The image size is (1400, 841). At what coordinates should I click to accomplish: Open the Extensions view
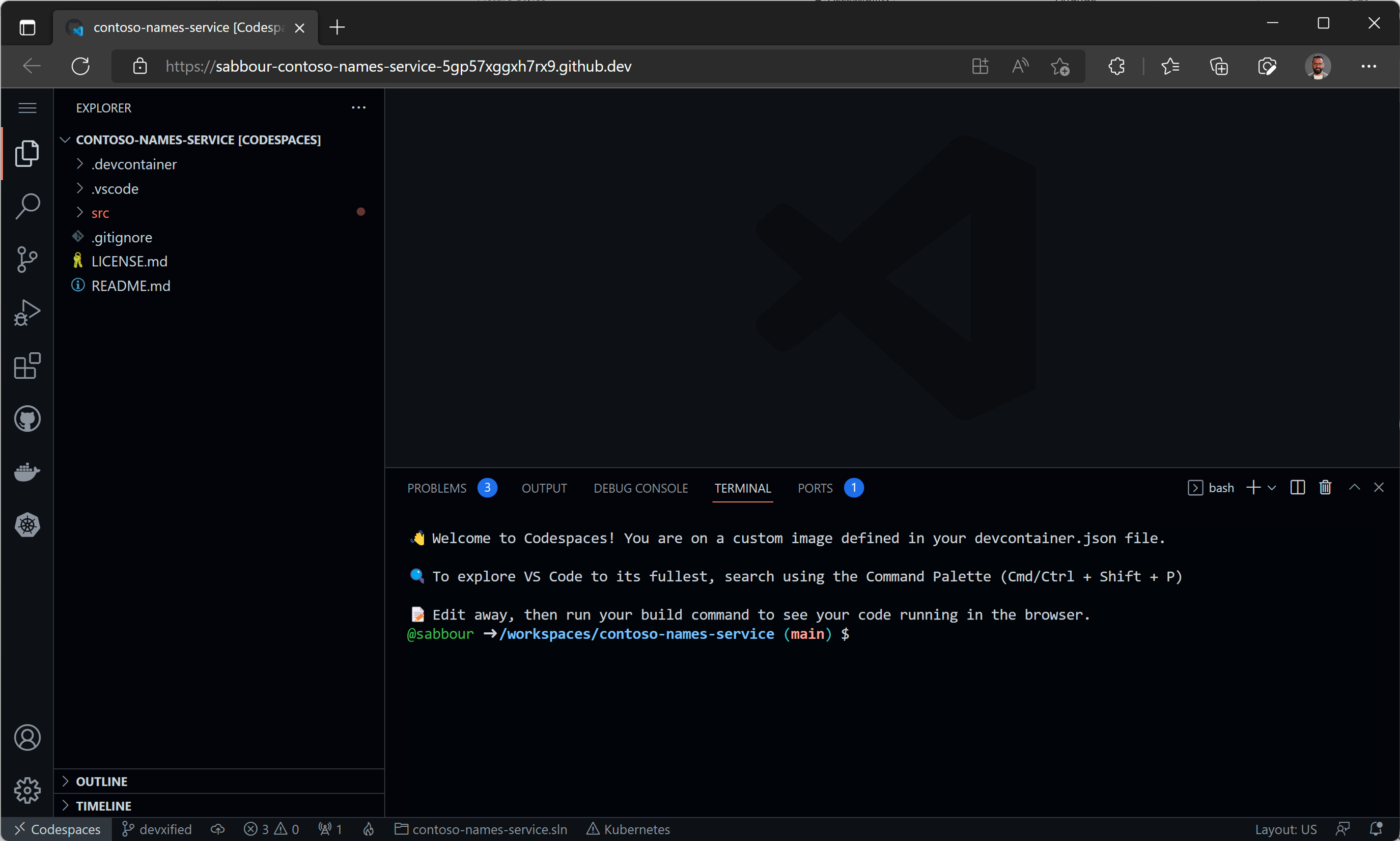[x=27, y=366]
